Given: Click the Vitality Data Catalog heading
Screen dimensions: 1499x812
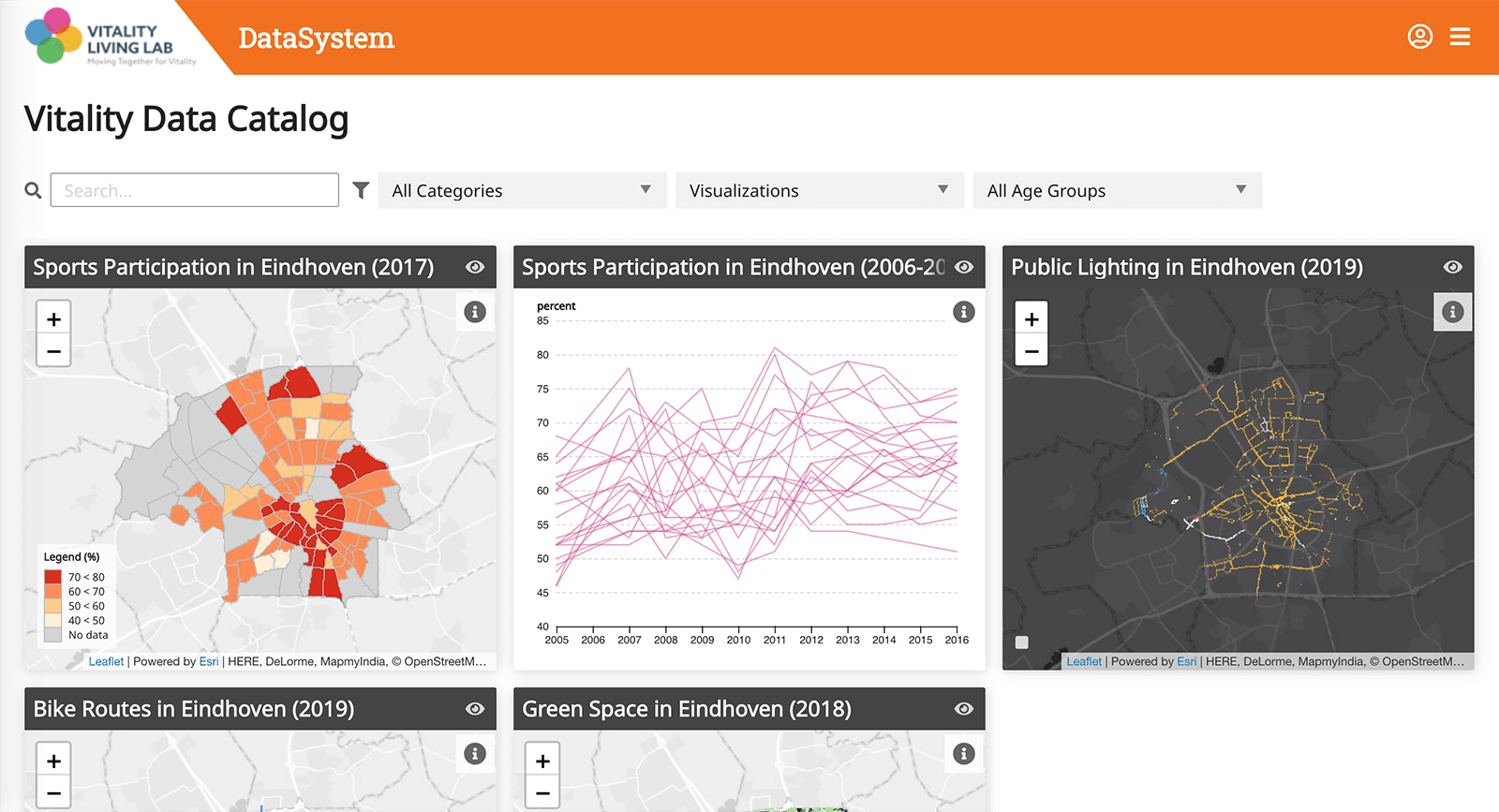Looking at the screenshot, I should click(186, 119).
